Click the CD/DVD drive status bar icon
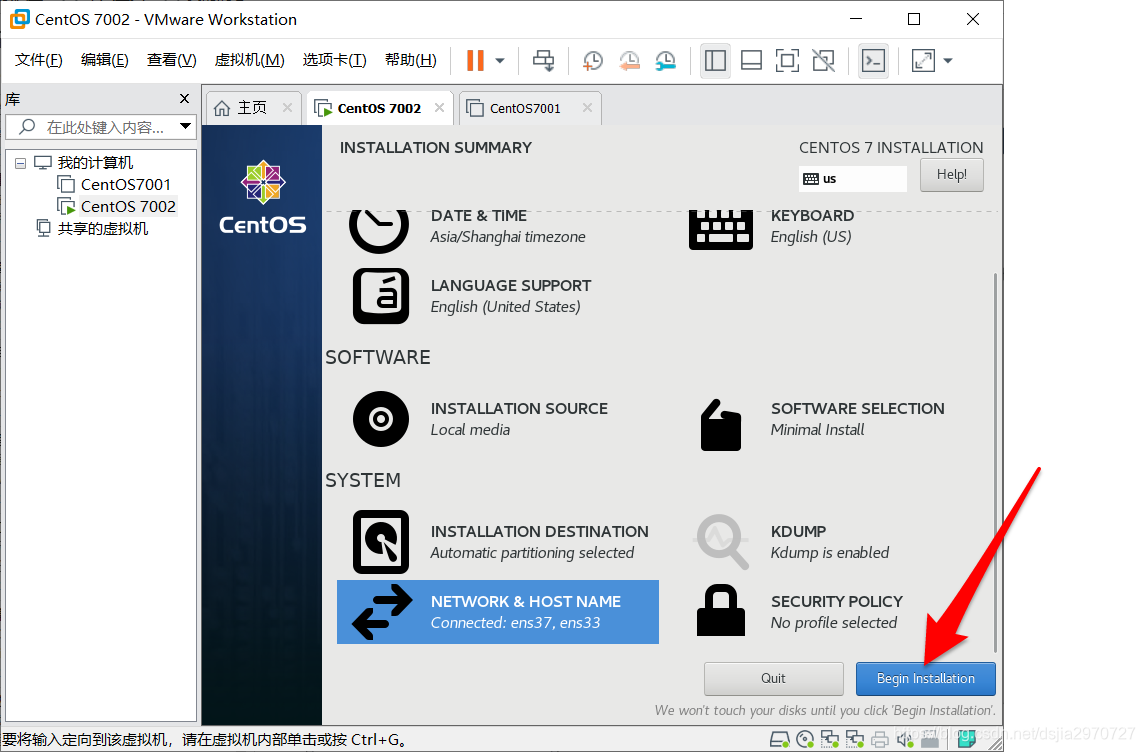 click(x=805, y=740)
